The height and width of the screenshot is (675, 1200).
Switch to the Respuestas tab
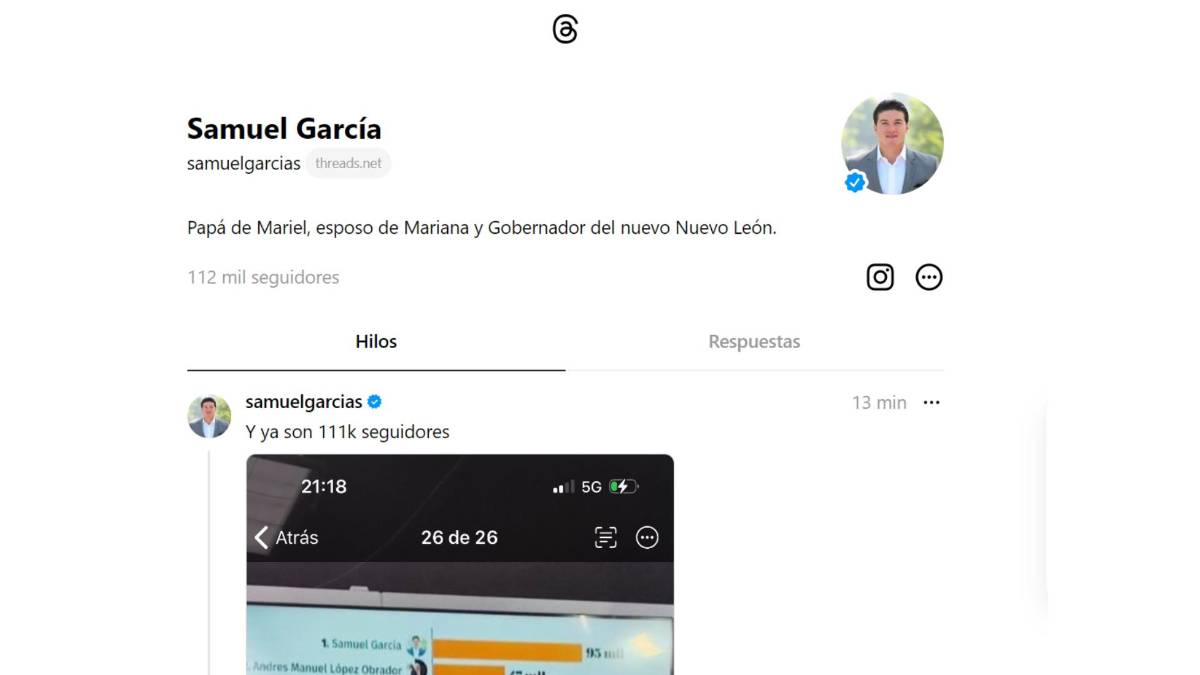click(x=754, y=341)
